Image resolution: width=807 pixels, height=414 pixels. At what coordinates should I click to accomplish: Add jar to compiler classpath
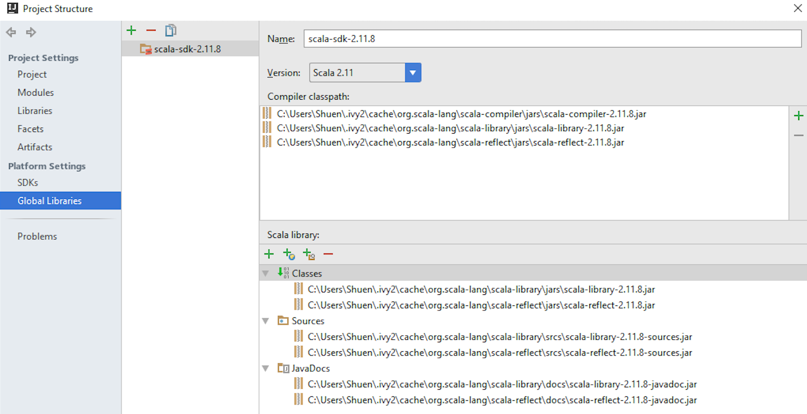pyautogui.click(x=798, y=116)
